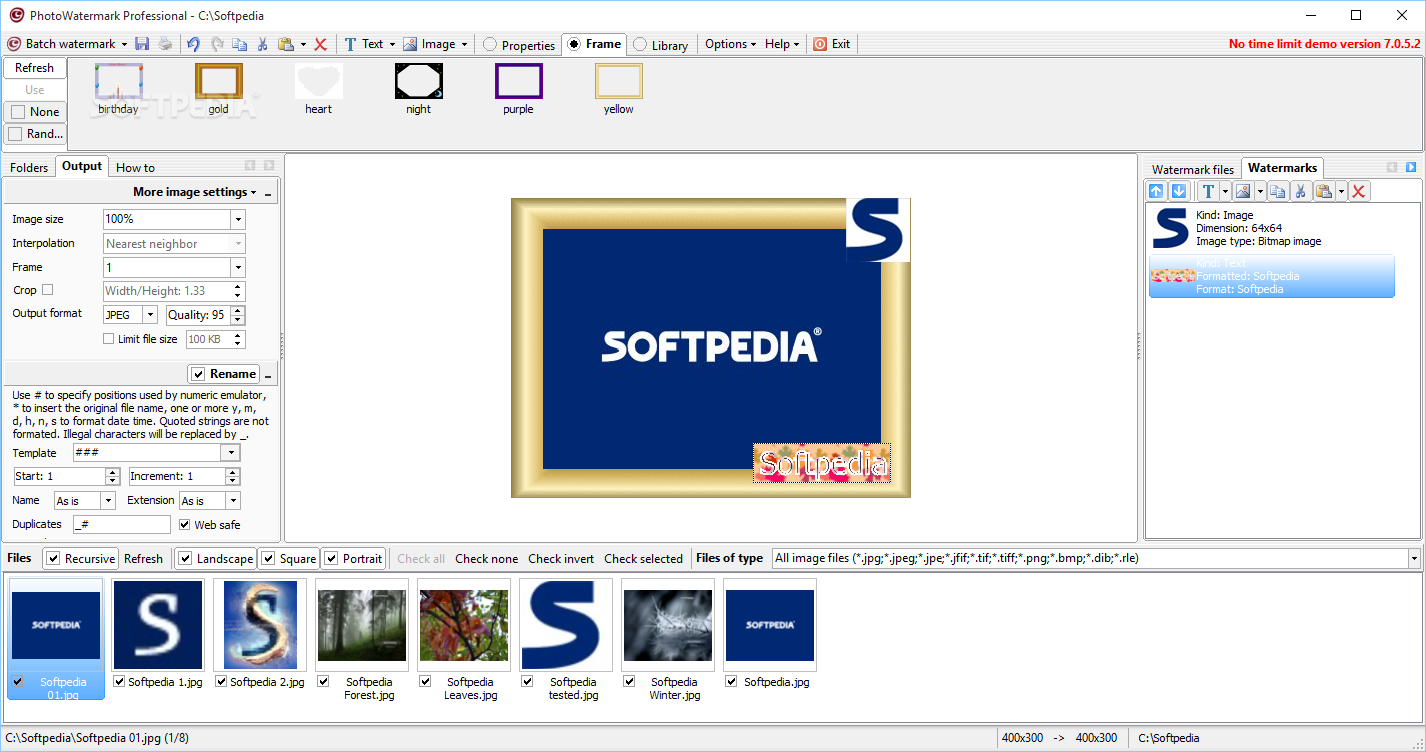This screenshot has width=1426, height=752.
Task: Switch to the How to tab
Action: pyautogui.click(x=135, y=168)
